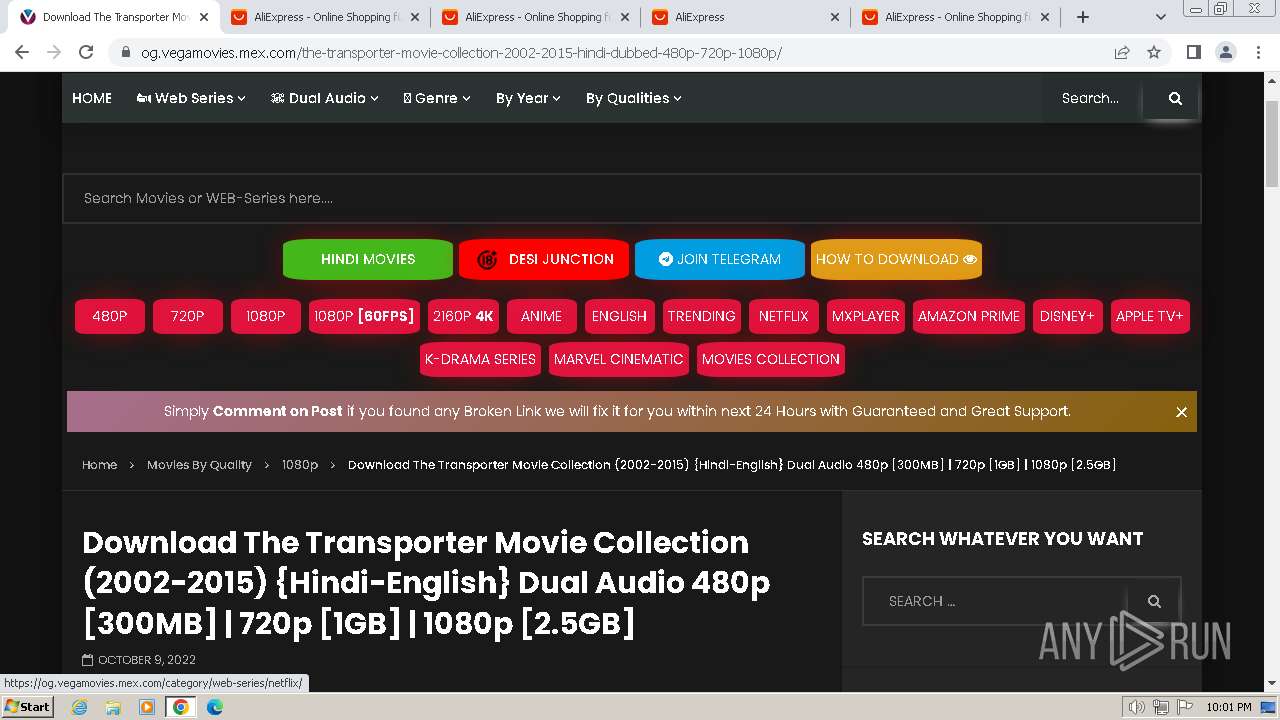Focus the Search Movies or WEB-Series box
This screenshot has width=1280, height=720.
(631, 198)
